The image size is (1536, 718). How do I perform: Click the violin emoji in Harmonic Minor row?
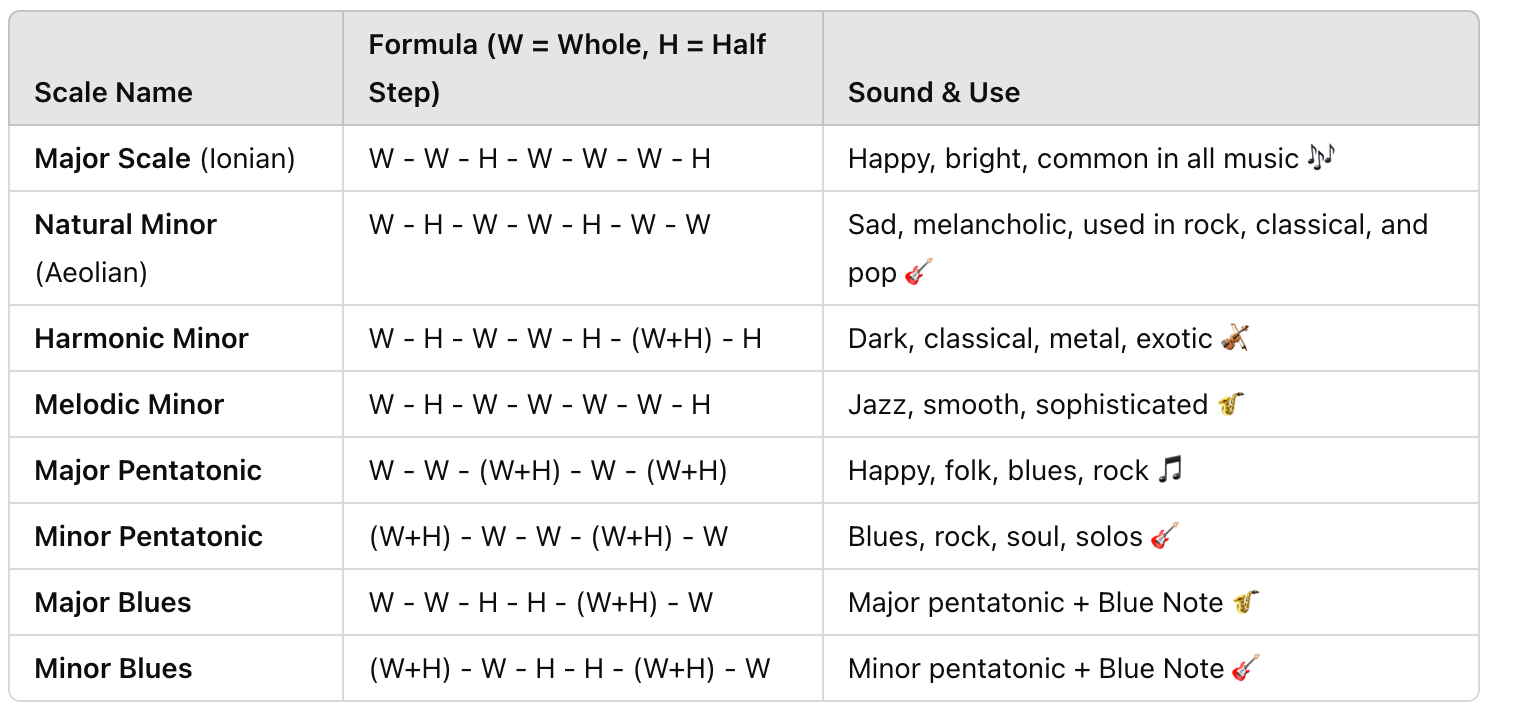(1235, 338)
